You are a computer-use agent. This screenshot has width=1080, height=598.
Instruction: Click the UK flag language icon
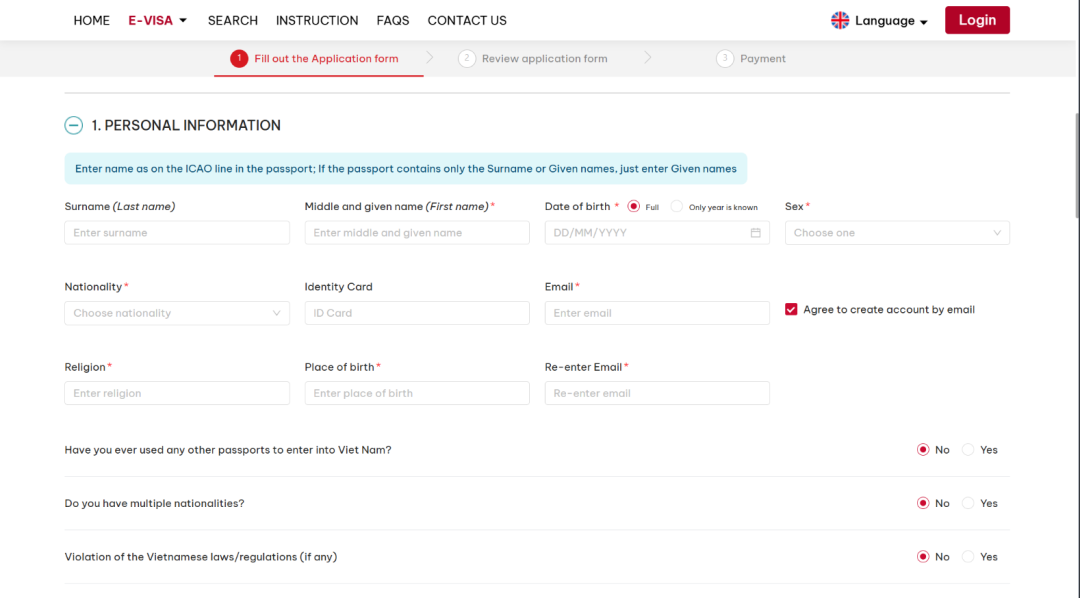(x=840, y=21)
